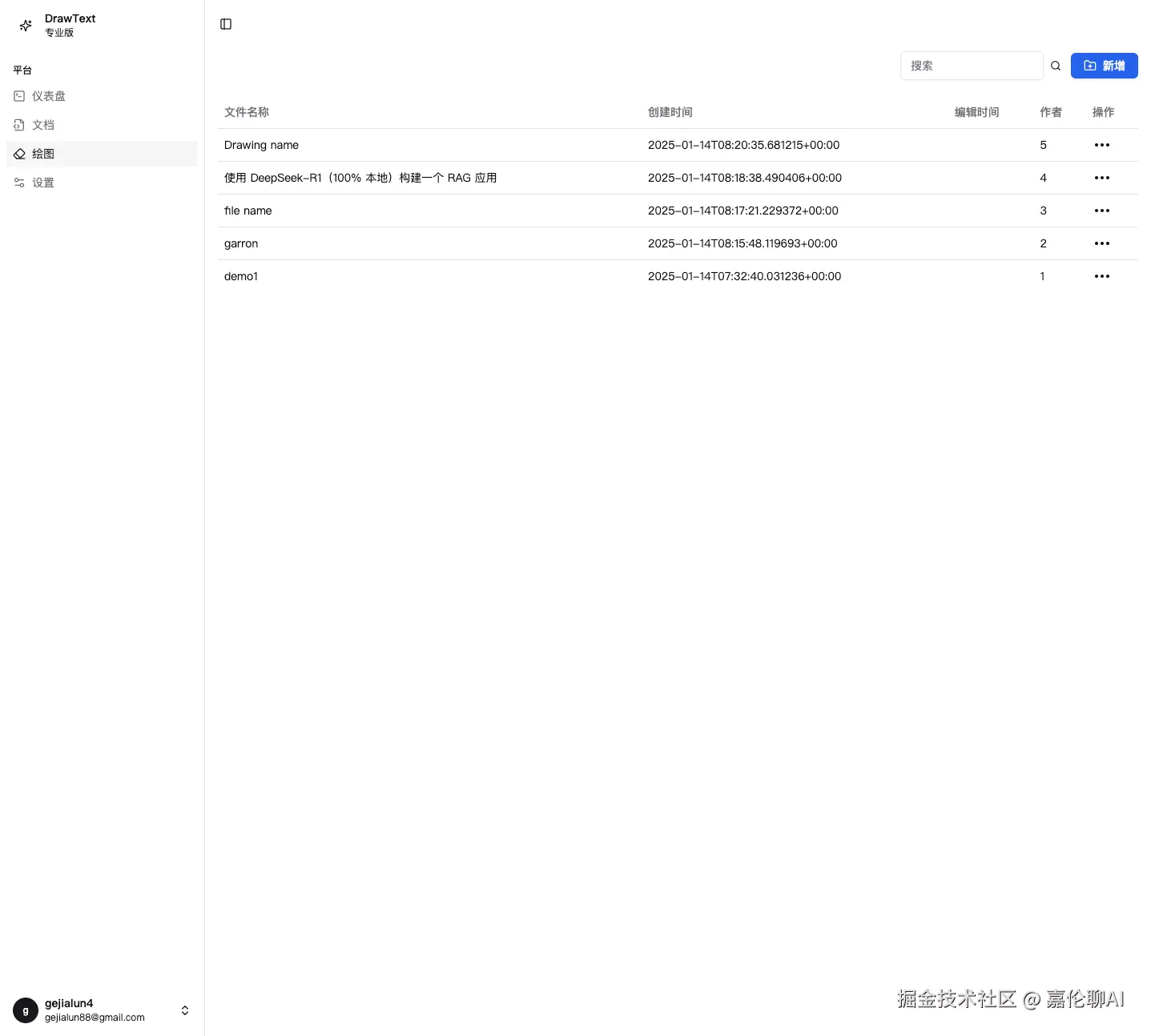Open the actions menu for garron row
Screen dimensions: 1151x1036
1101,243
